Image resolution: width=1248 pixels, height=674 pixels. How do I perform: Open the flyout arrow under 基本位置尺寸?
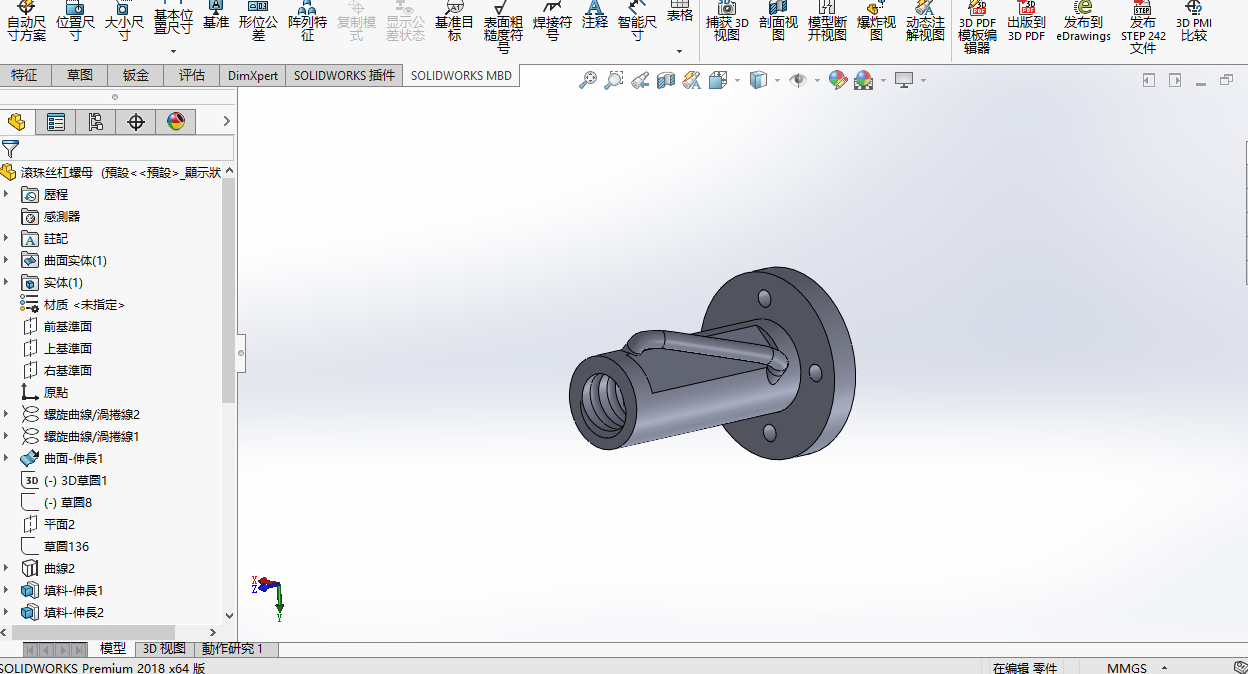[x=173, y=51]
